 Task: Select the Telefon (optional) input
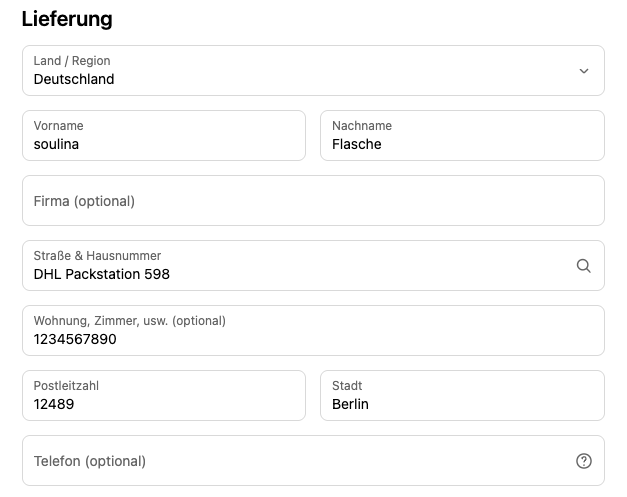pos(313,461)
